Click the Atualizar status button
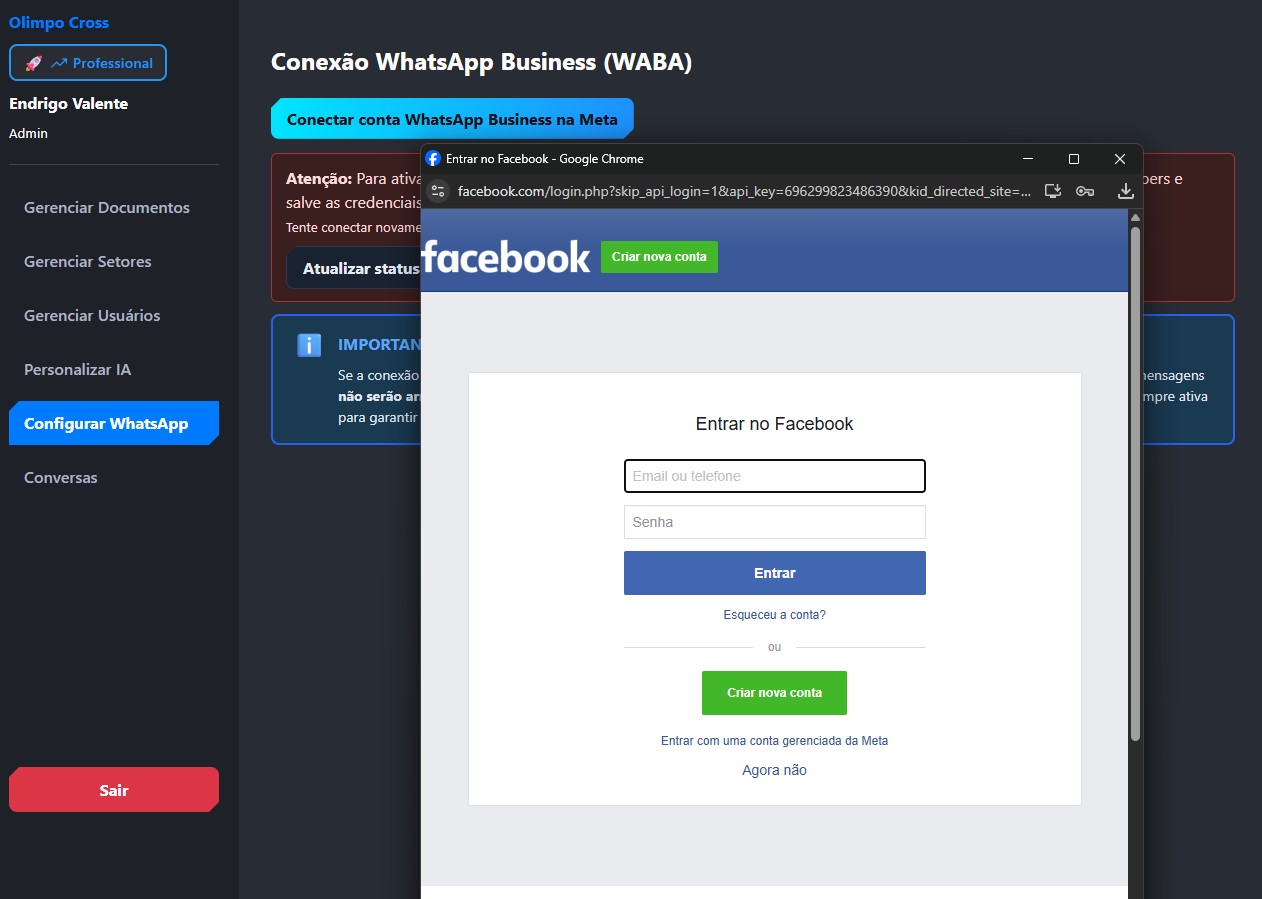1262x899 pixels. tap(355, 269)
